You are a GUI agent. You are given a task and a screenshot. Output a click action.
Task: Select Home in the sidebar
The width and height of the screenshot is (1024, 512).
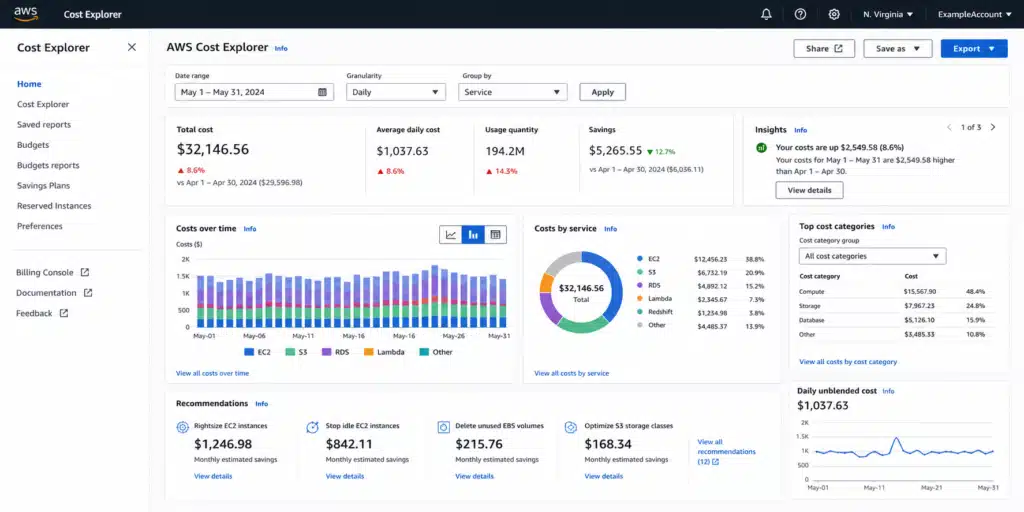coord(29,84)
